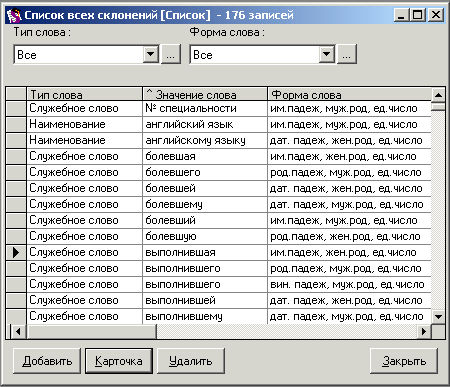Click the horizontal scrollbar left arrow
450x387 pixels.
pos(17,332)
